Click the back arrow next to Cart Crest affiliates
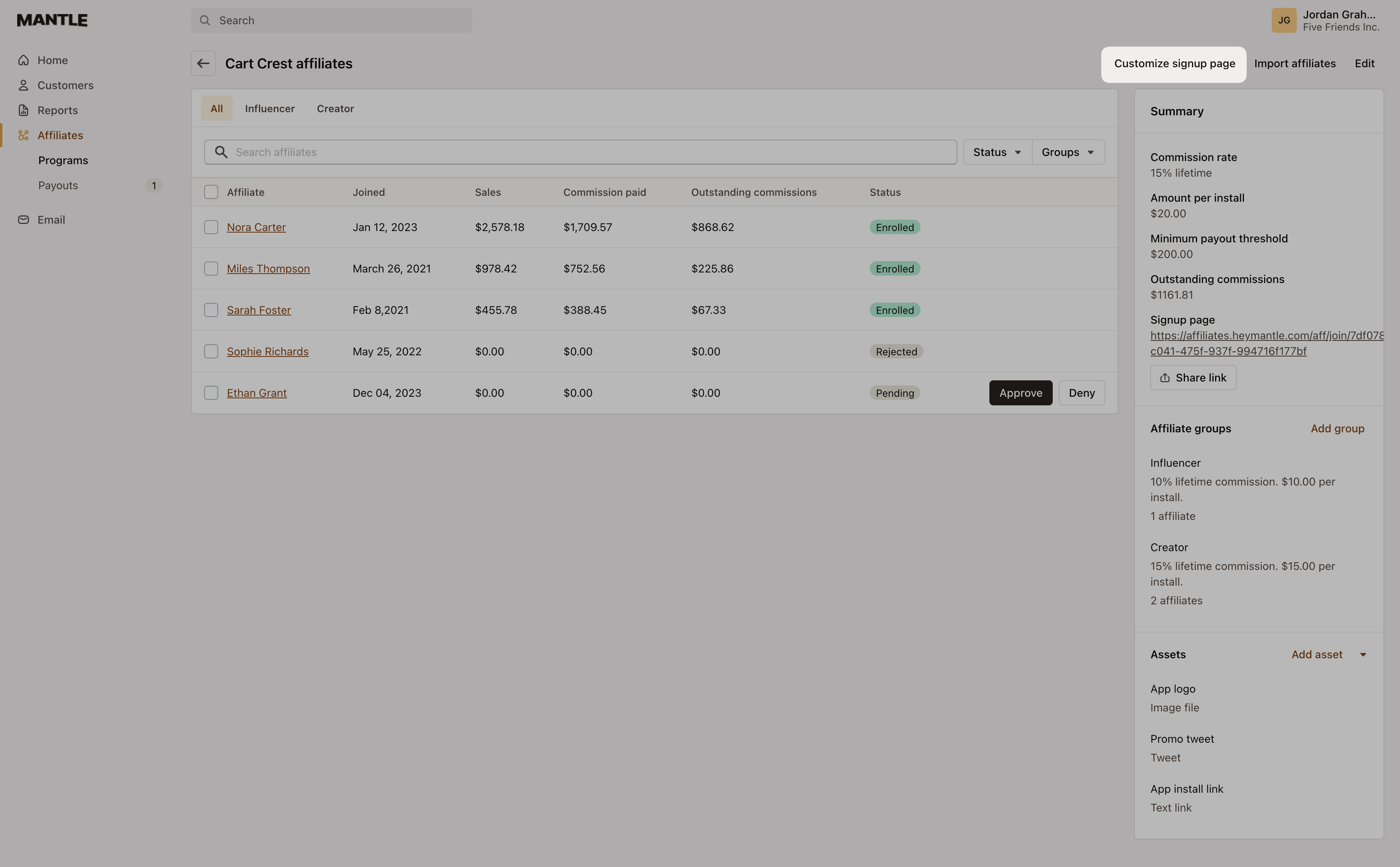This screenshot has width=1400, height=867. tap(203, 63)
